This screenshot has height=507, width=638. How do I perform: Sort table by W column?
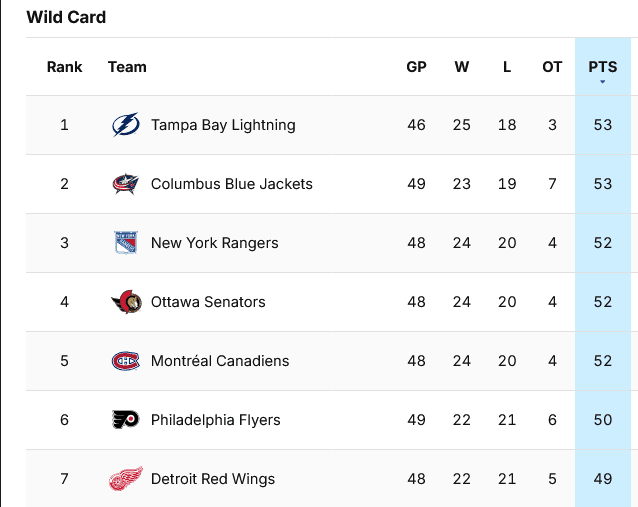(461, 67)
